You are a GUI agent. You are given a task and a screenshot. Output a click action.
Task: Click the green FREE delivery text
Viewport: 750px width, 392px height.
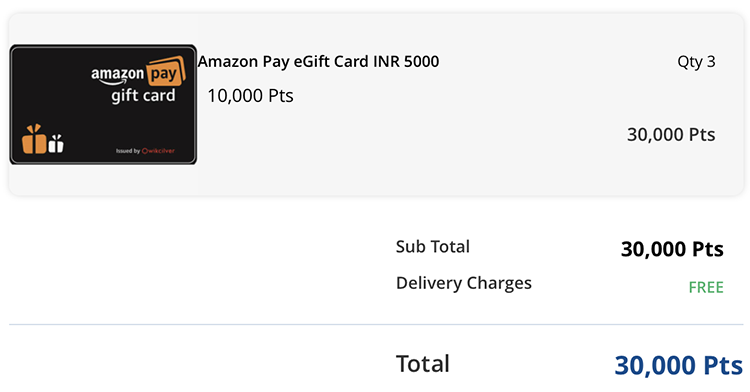click(x=706, y=287)
